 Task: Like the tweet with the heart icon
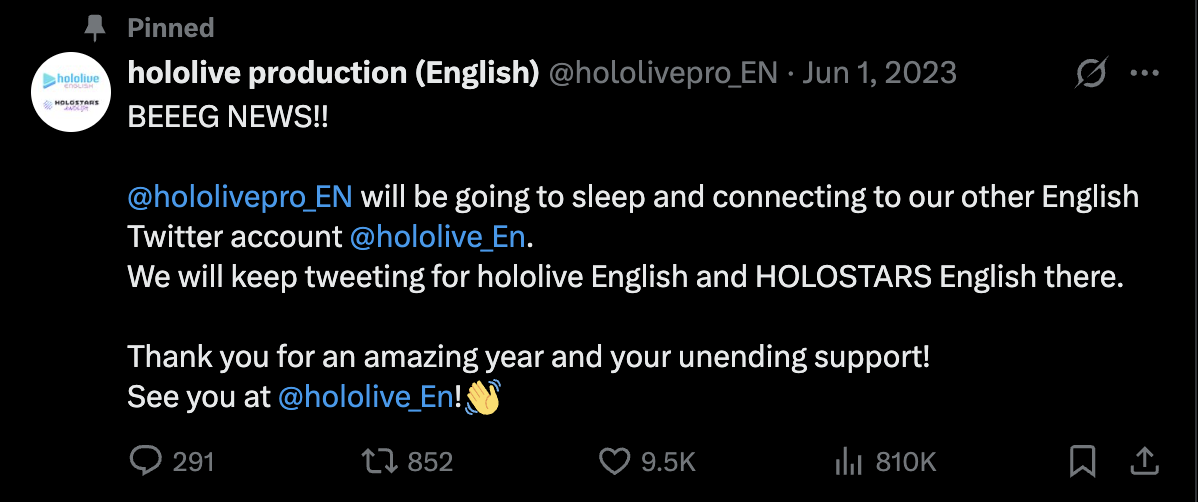tap(613, 461)
